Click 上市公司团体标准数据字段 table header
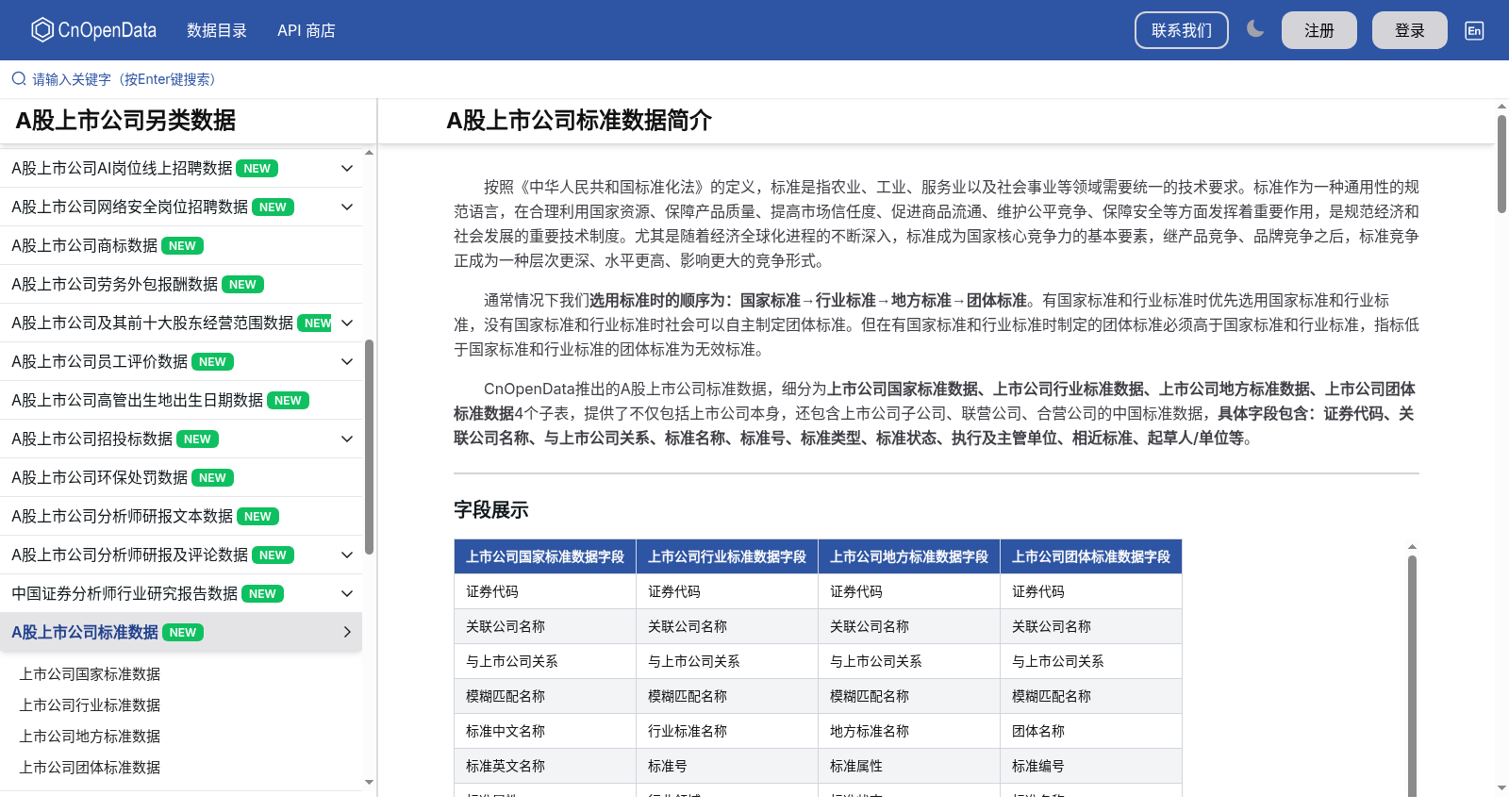This screenshot has width=1509, height=812. tap(1091, 556)
